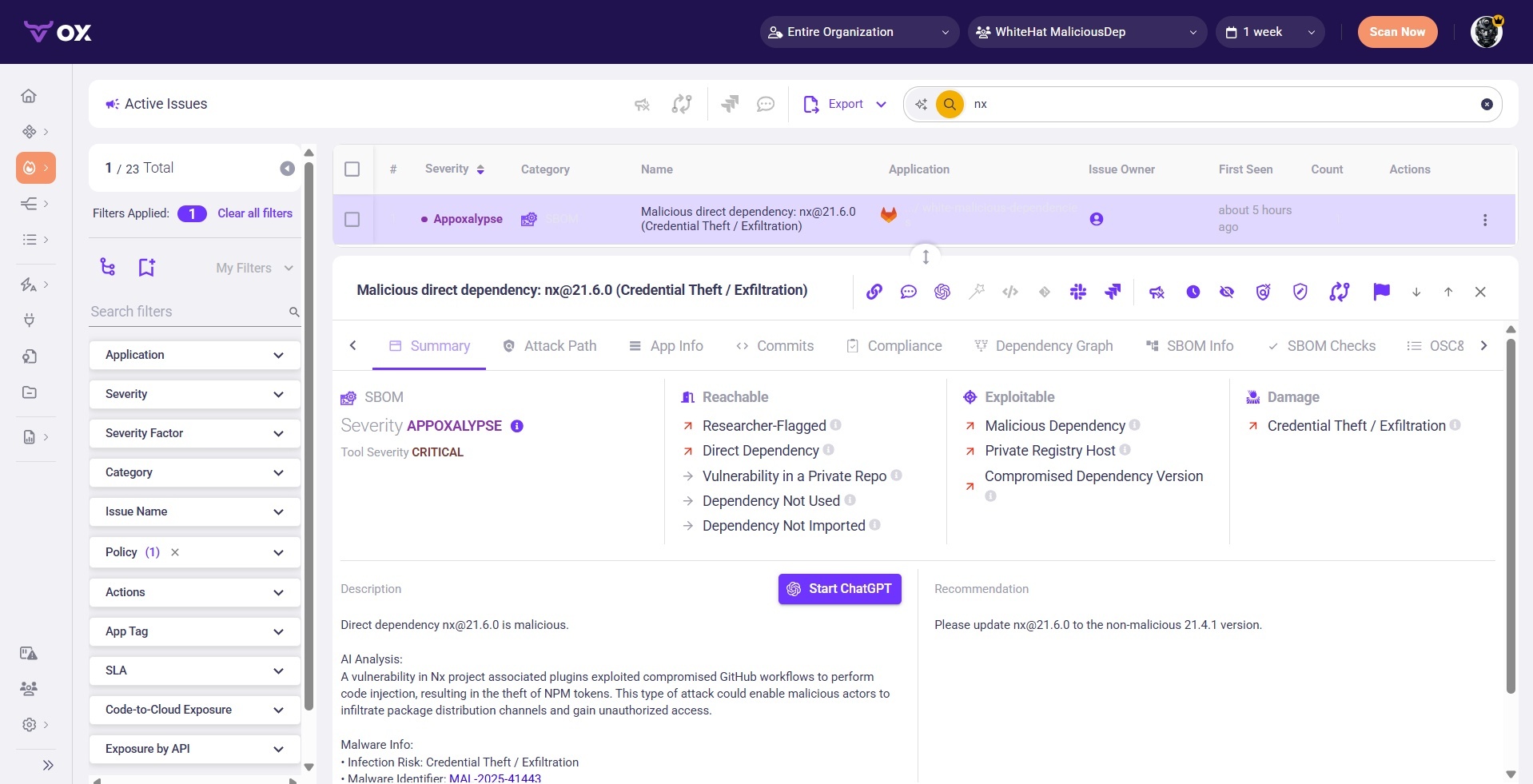The width and height of the screenshot is (1533, 784).
Task: Remove the Policy filter with its X toggle
Action: coord(175,552)
